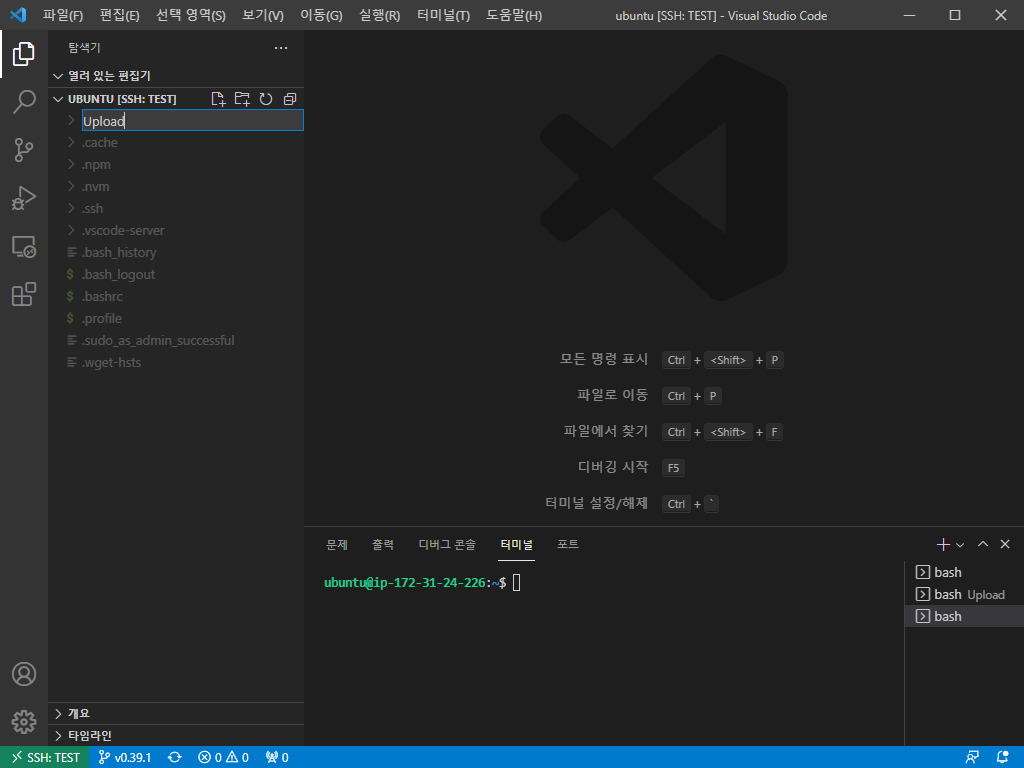Open the .bash_history file
The width and height of the screenshot is (1024, 768).
[x=176, y=253]
